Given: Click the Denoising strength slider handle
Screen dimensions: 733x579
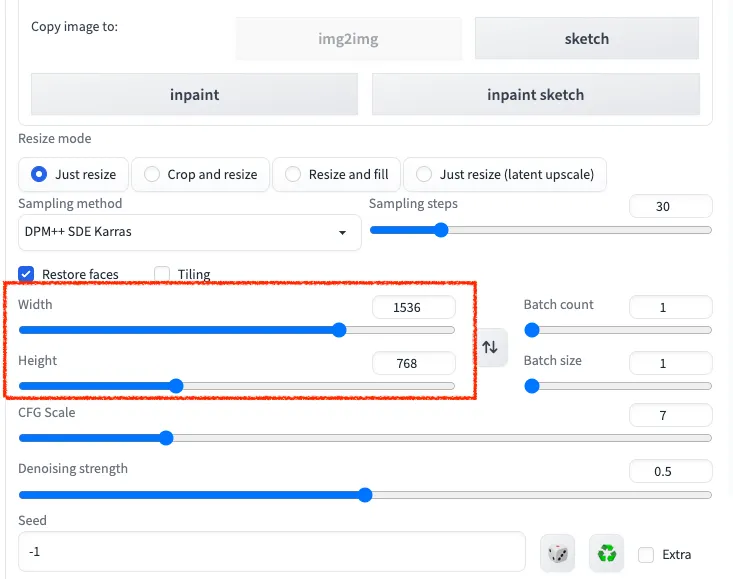Looking at the screenshot, I should [365, 494].
